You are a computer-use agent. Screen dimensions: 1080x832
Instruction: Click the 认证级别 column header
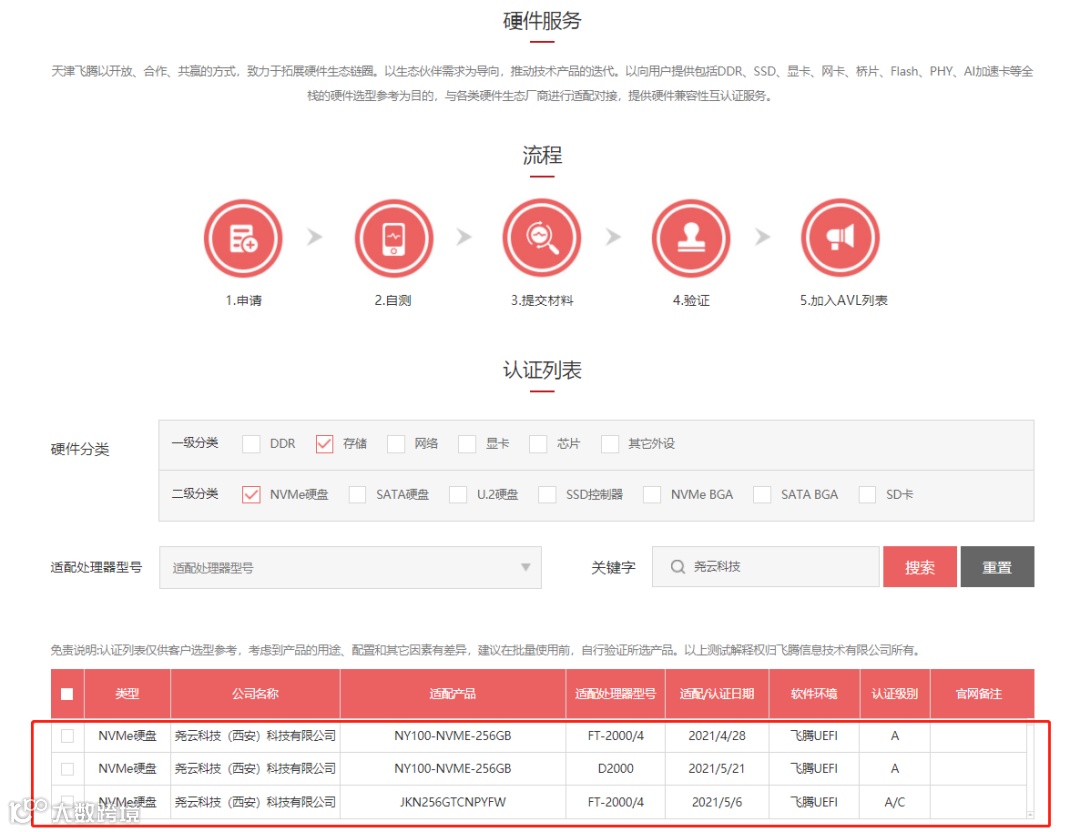pos(895,694)
